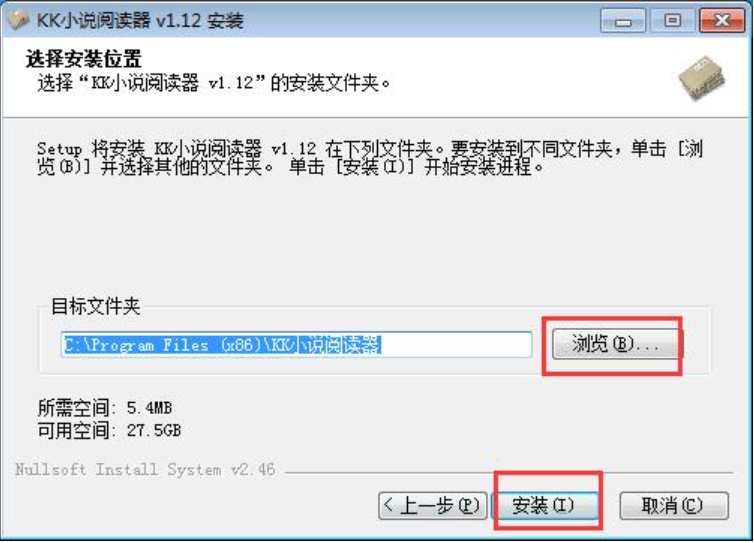Click the 选择安装位置 header title
The image size is (754, 543).
pos(83,59)
